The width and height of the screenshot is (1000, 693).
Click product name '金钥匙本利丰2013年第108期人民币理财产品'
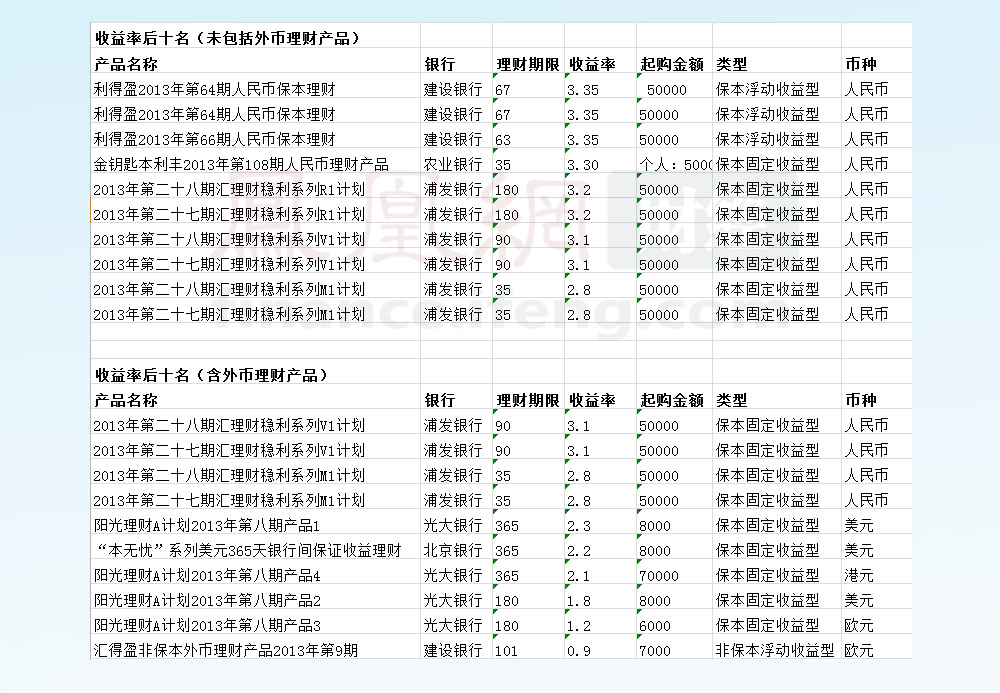[x=241, y=164]
